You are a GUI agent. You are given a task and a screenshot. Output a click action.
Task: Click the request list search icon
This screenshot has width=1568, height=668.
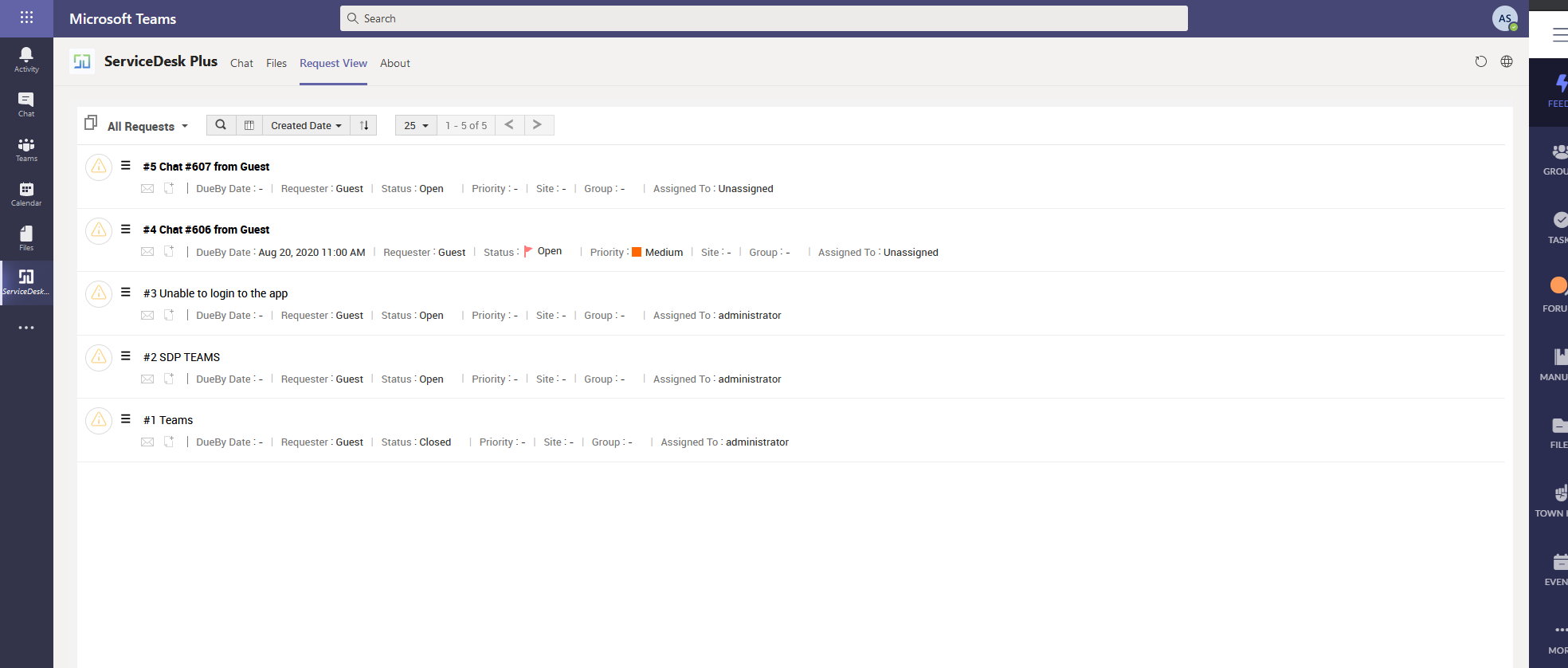coord(221,125)
